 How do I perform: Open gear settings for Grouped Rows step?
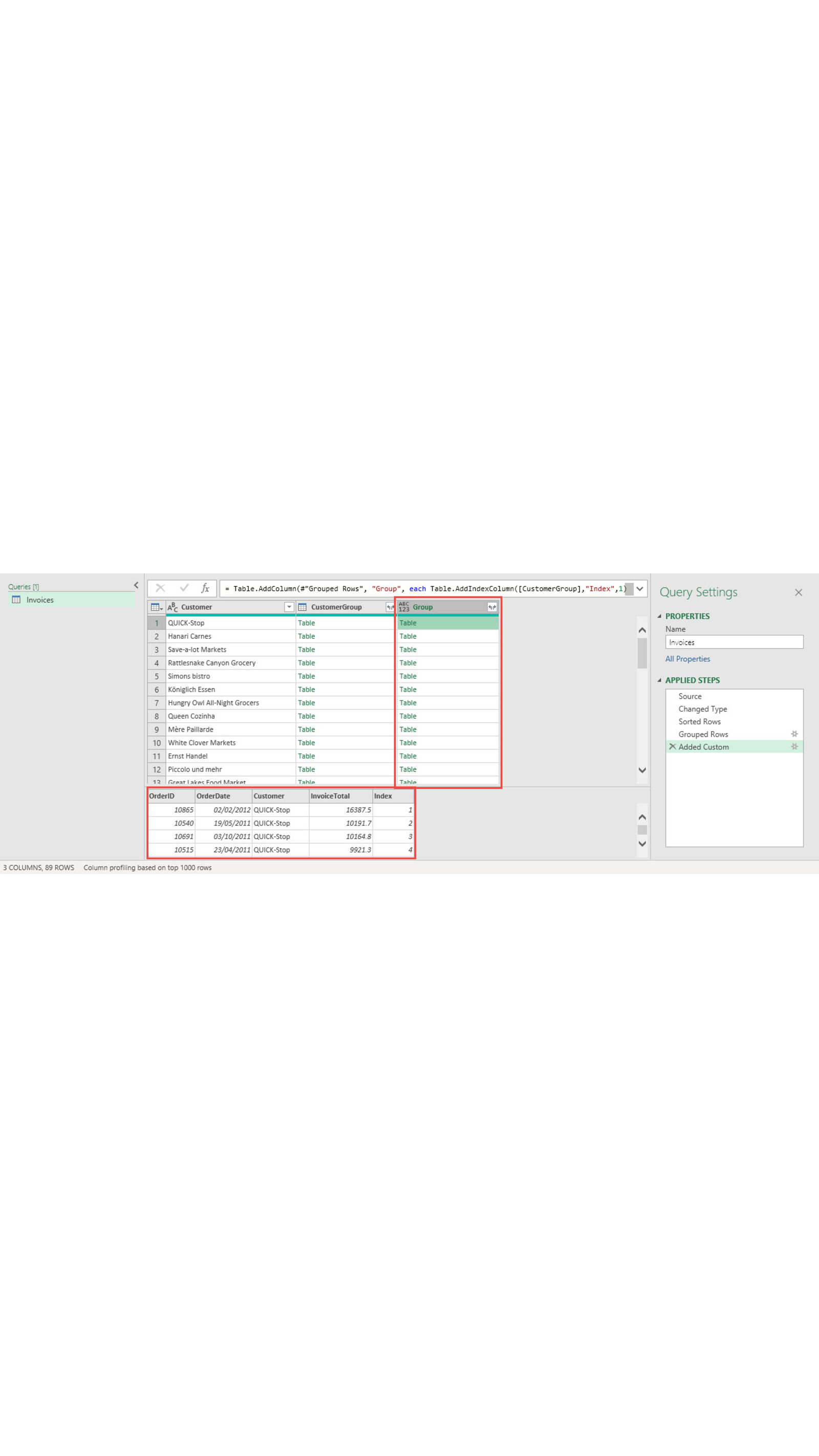[794, 734]
